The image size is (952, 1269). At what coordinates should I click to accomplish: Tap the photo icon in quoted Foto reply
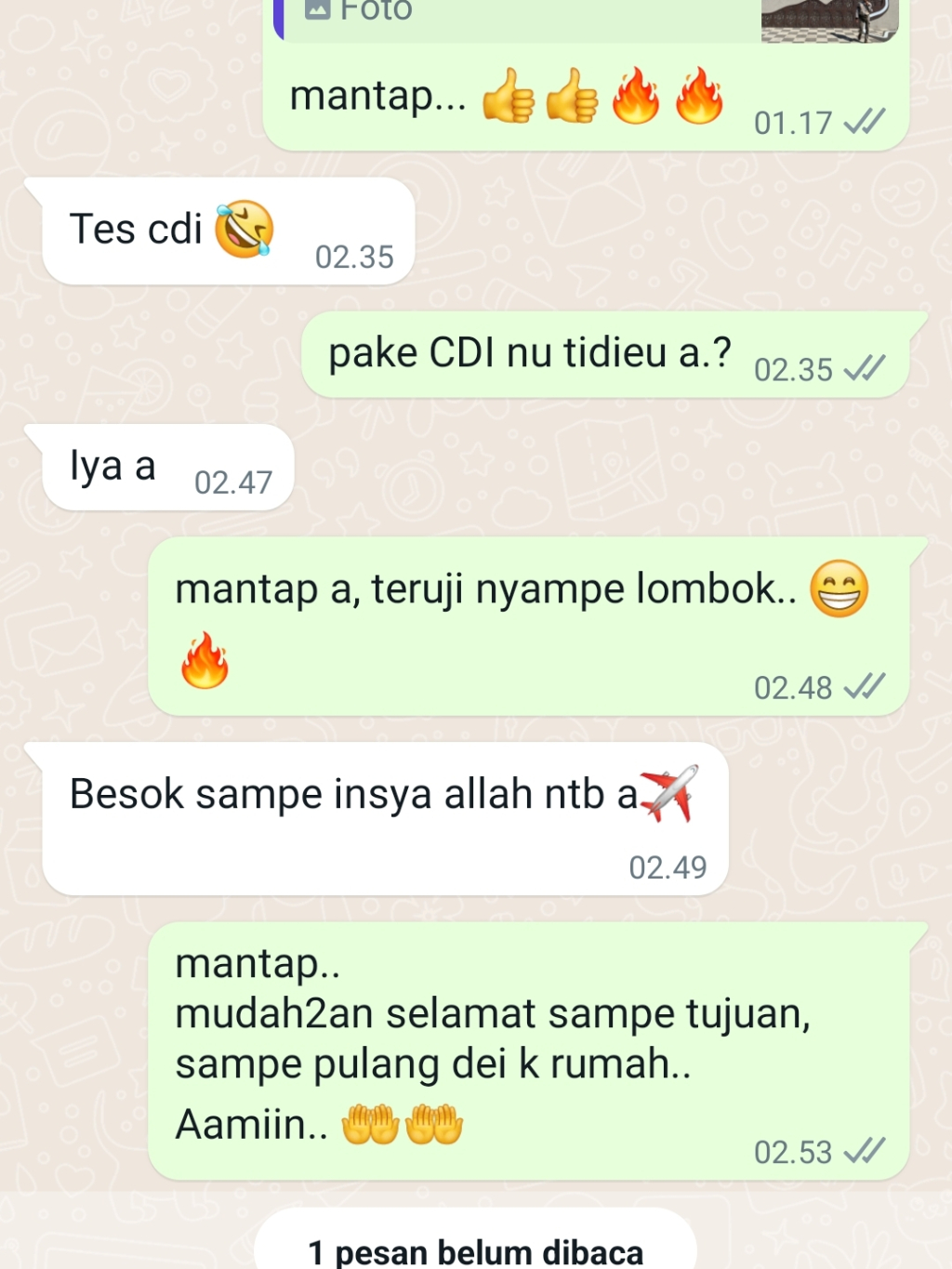tap(318, 9)
